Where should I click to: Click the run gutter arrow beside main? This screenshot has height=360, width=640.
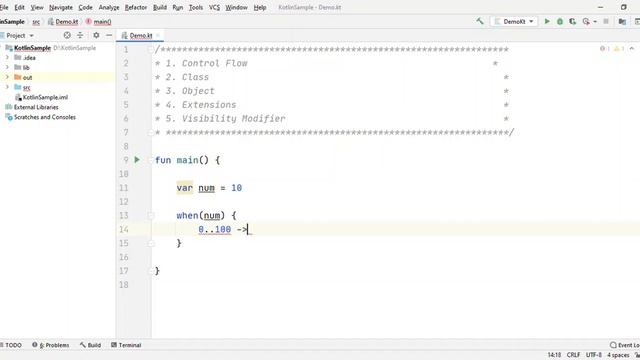(x=137, y=160)
